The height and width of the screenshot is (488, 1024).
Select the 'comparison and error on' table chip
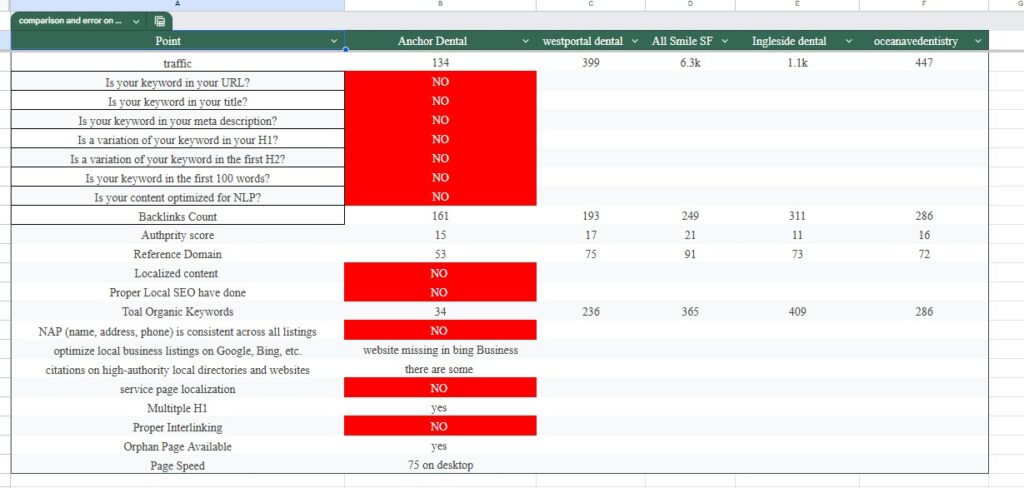click(x=70, y=21)
